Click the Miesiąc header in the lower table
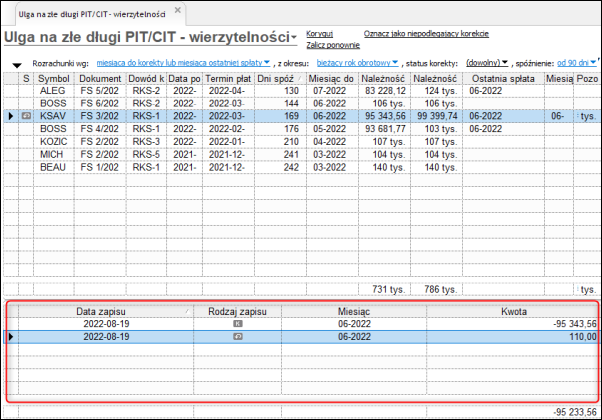The width and height of the screenshot is (602, 420). pos(354,311)
